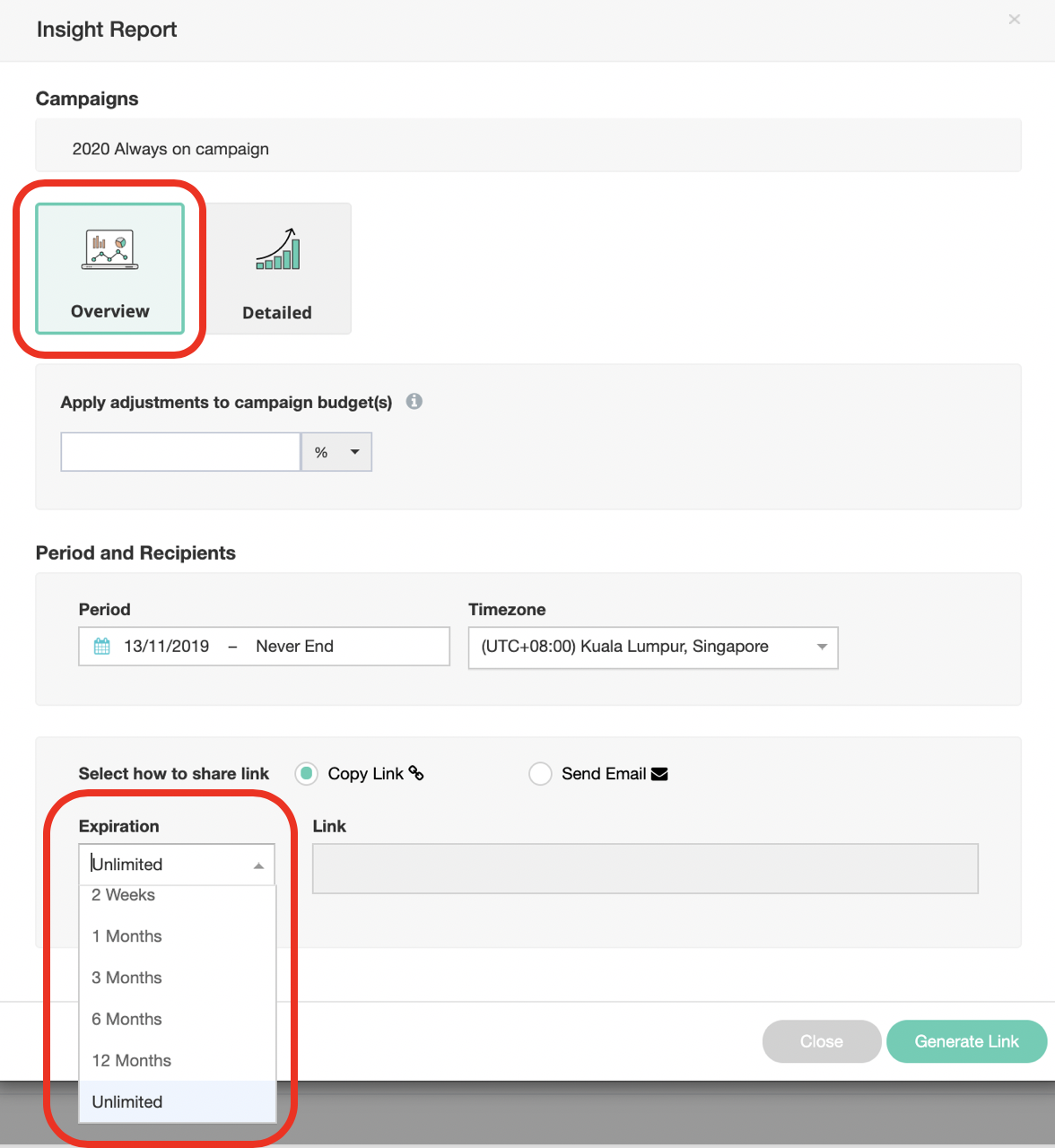
Task: Select the Send Email radio button
Action: [x=540, y=774]
